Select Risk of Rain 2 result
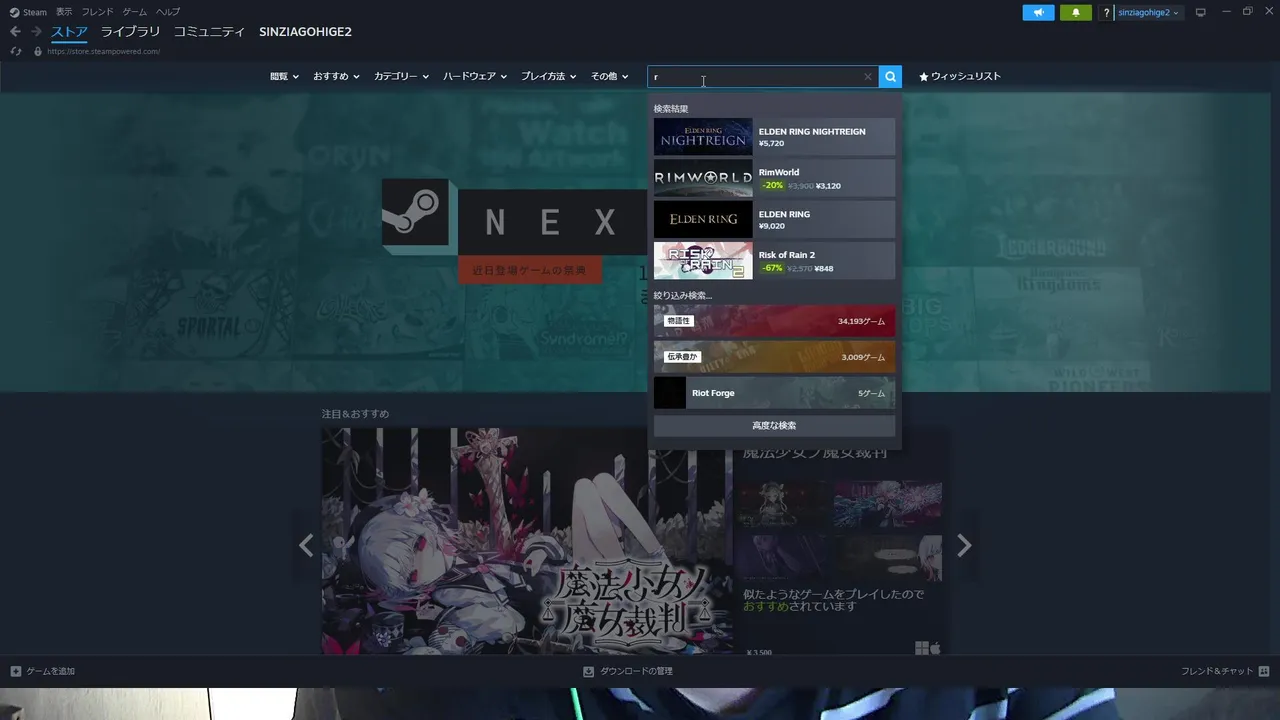 click(774, 261)
